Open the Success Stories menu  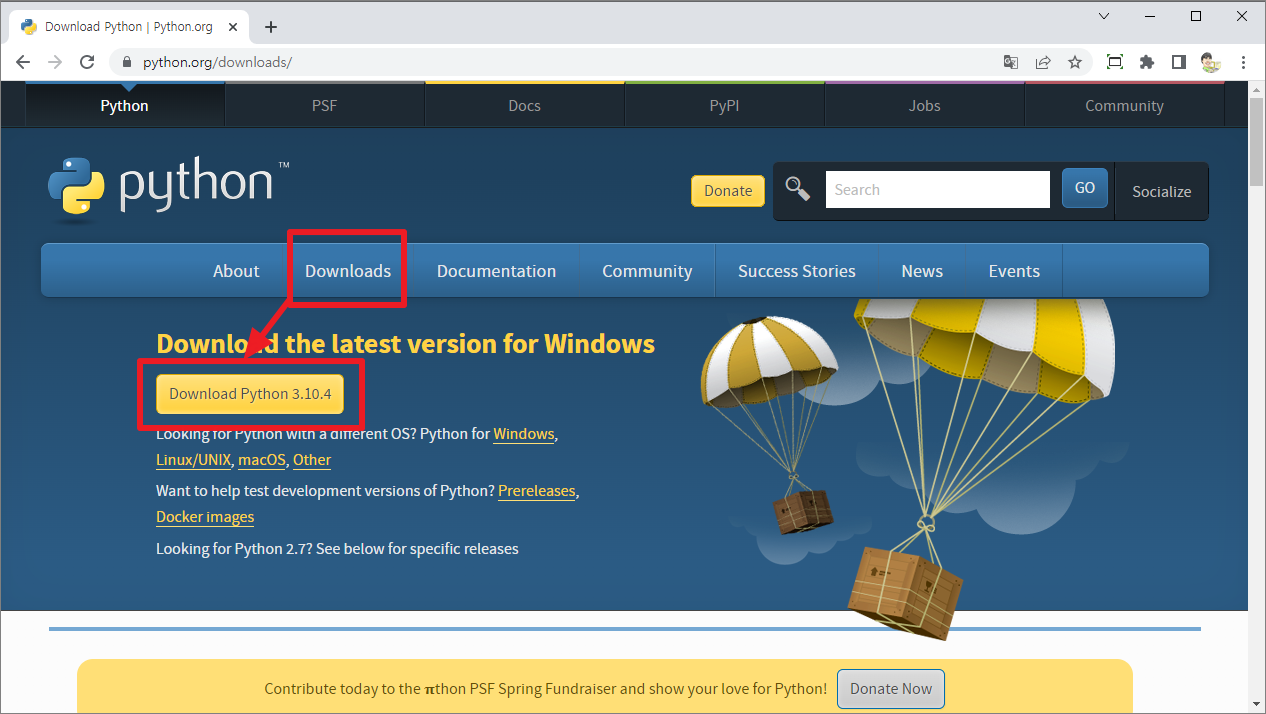(x=797, y=271)
